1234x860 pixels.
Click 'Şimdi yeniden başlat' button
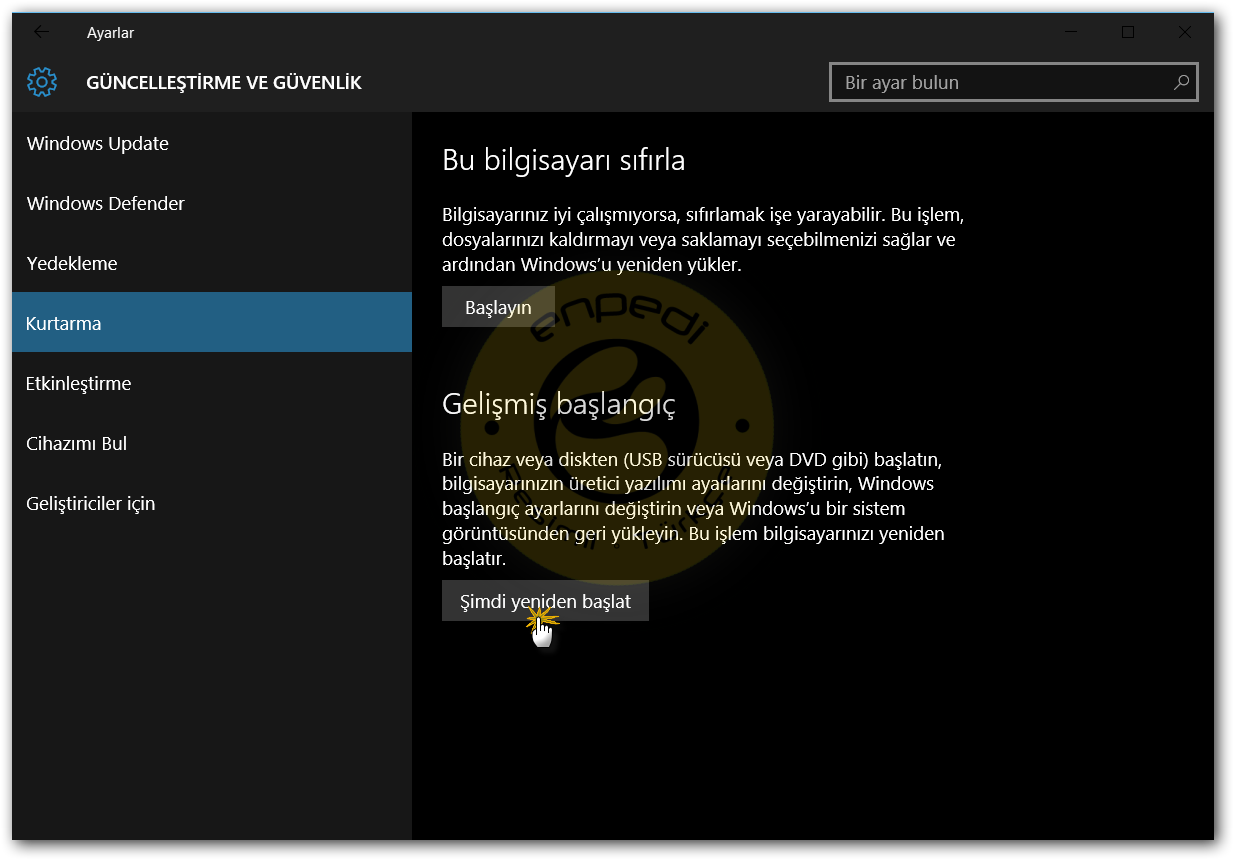545,601
